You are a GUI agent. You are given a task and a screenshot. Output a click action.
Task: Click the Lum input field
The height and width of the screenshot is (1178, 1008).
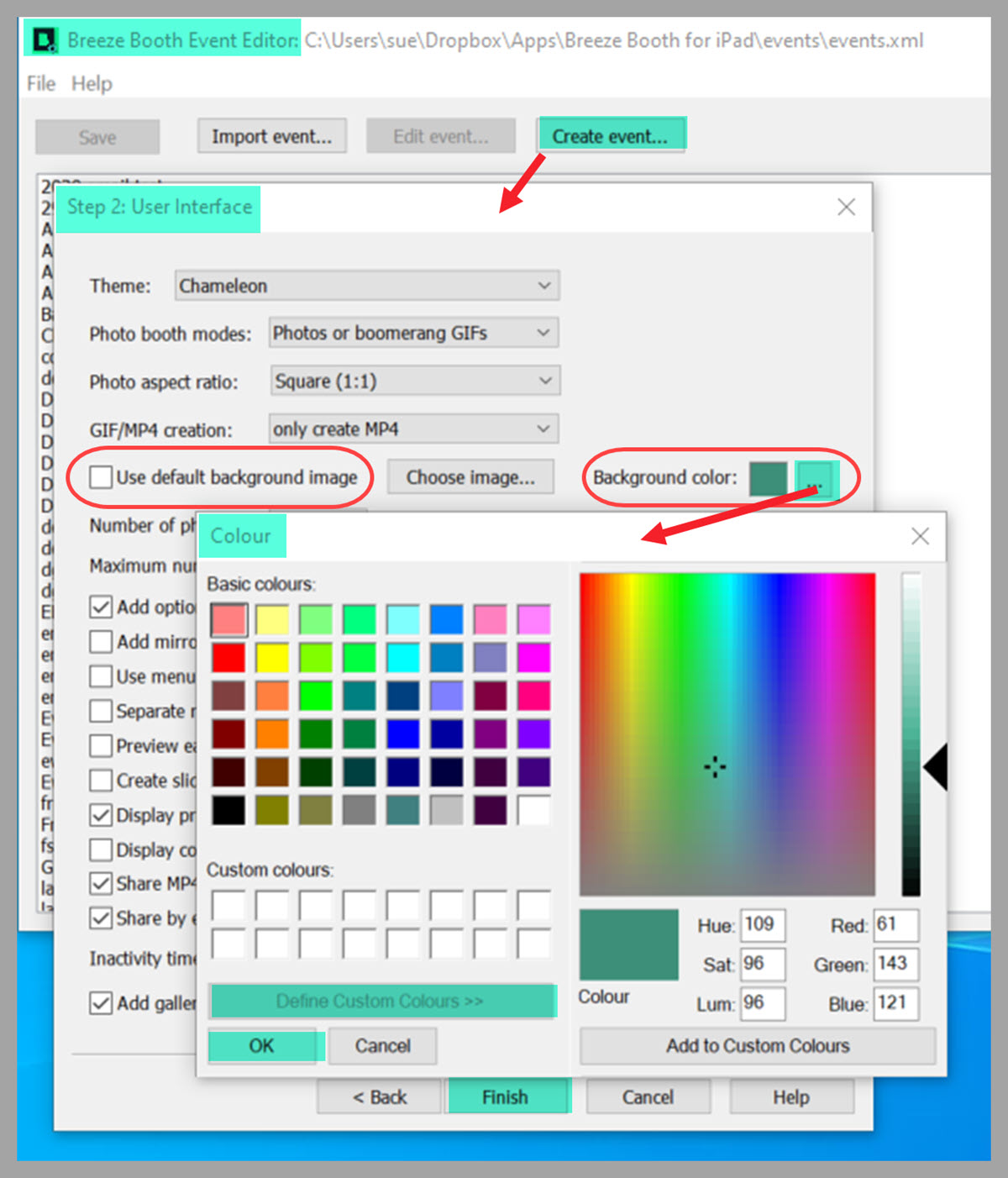763,1003
